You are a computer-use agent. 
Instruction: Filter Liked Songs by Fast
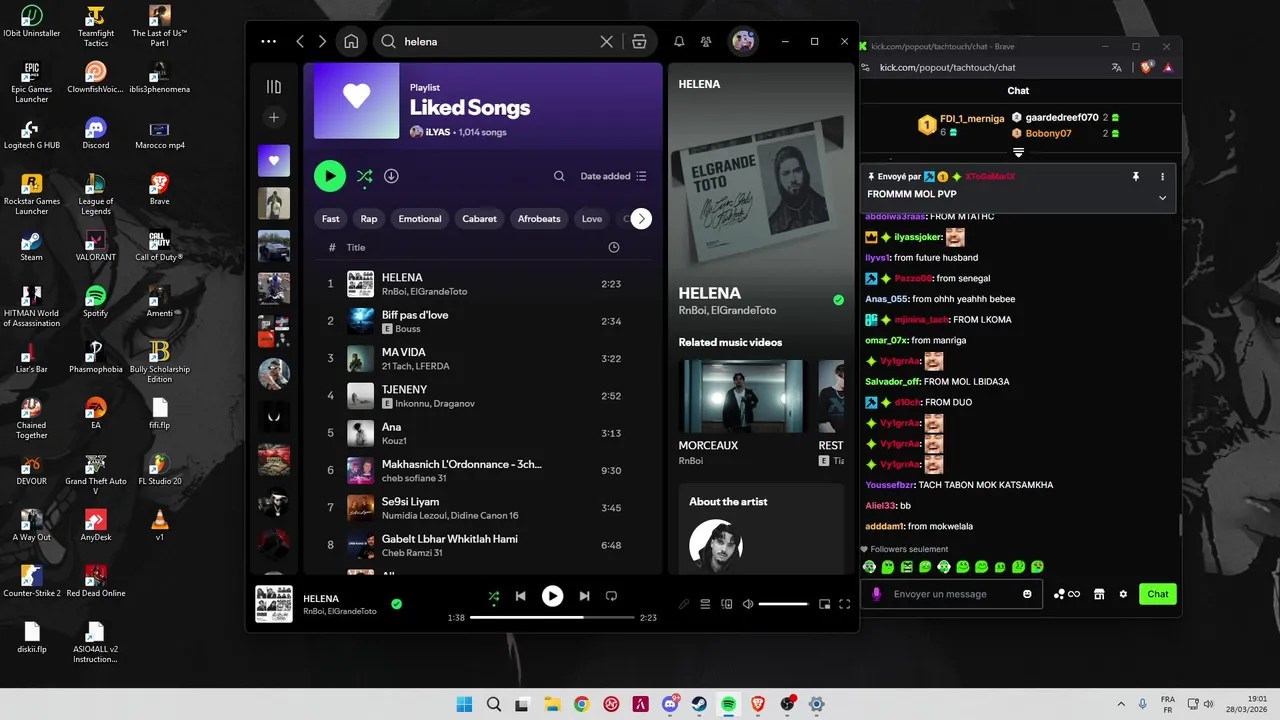tap(331, 219)
